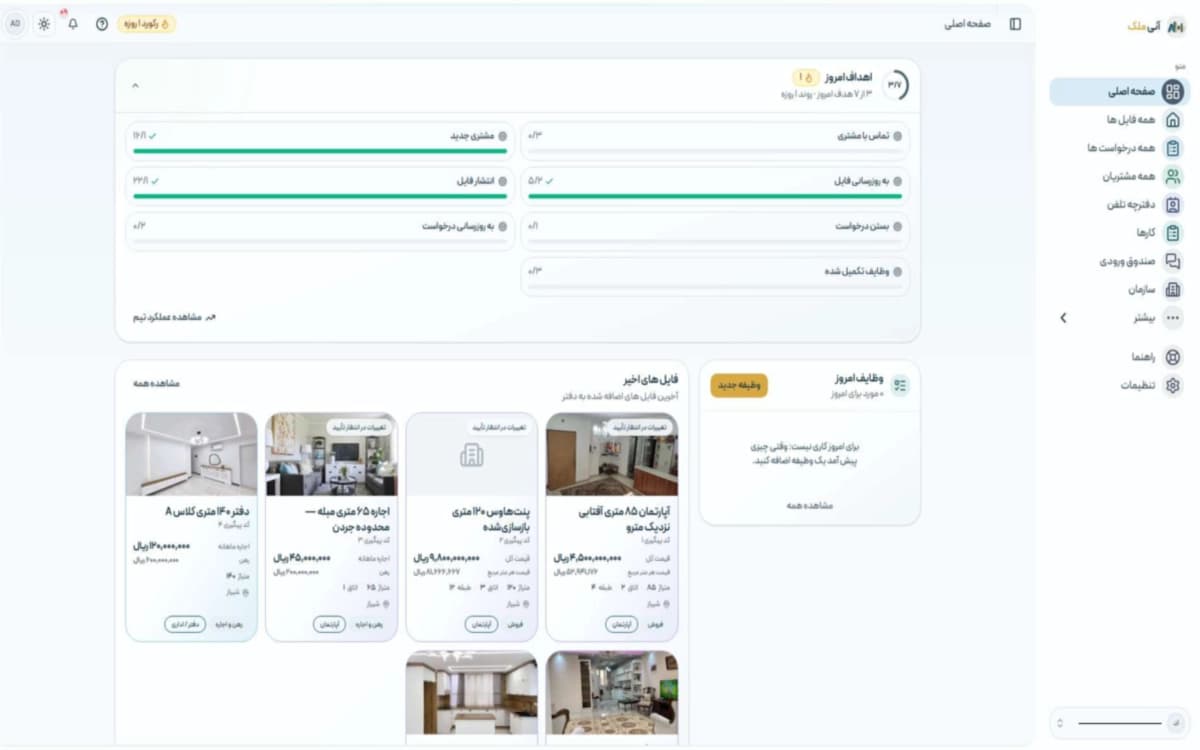Click the به روزرسانی فایل progress bar
This screenshot has height=750, width=1200.
(715, 196)
